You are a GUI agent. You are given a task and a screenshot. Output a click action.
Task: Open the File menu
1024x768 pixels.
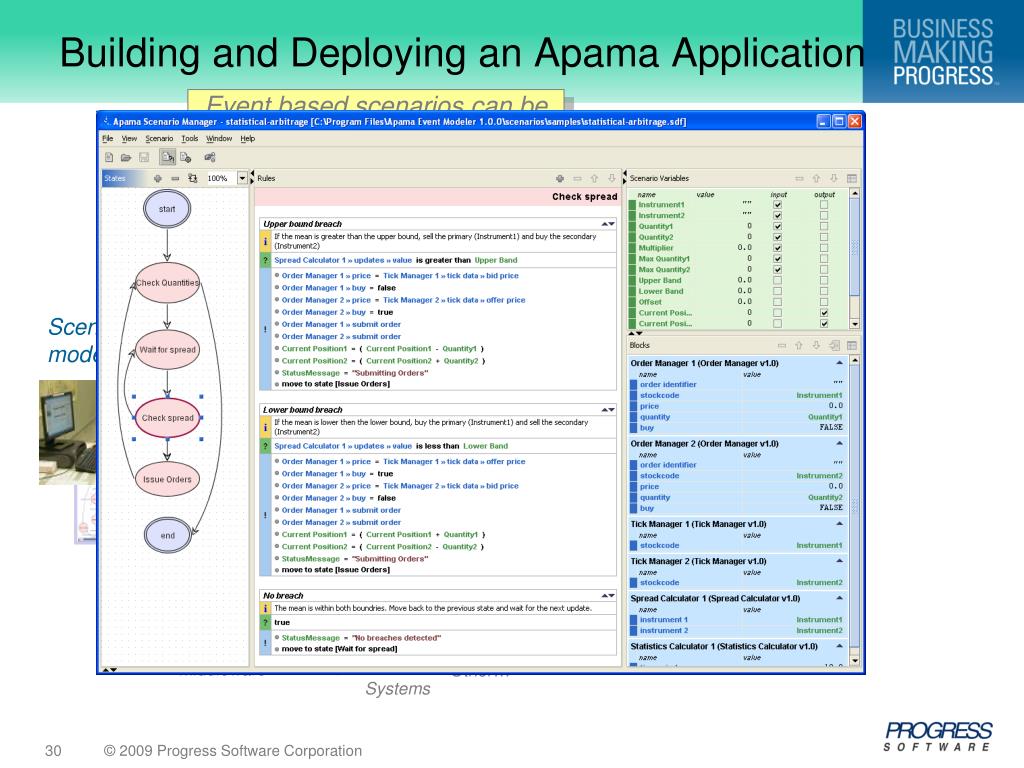click(x=108, y=138)
